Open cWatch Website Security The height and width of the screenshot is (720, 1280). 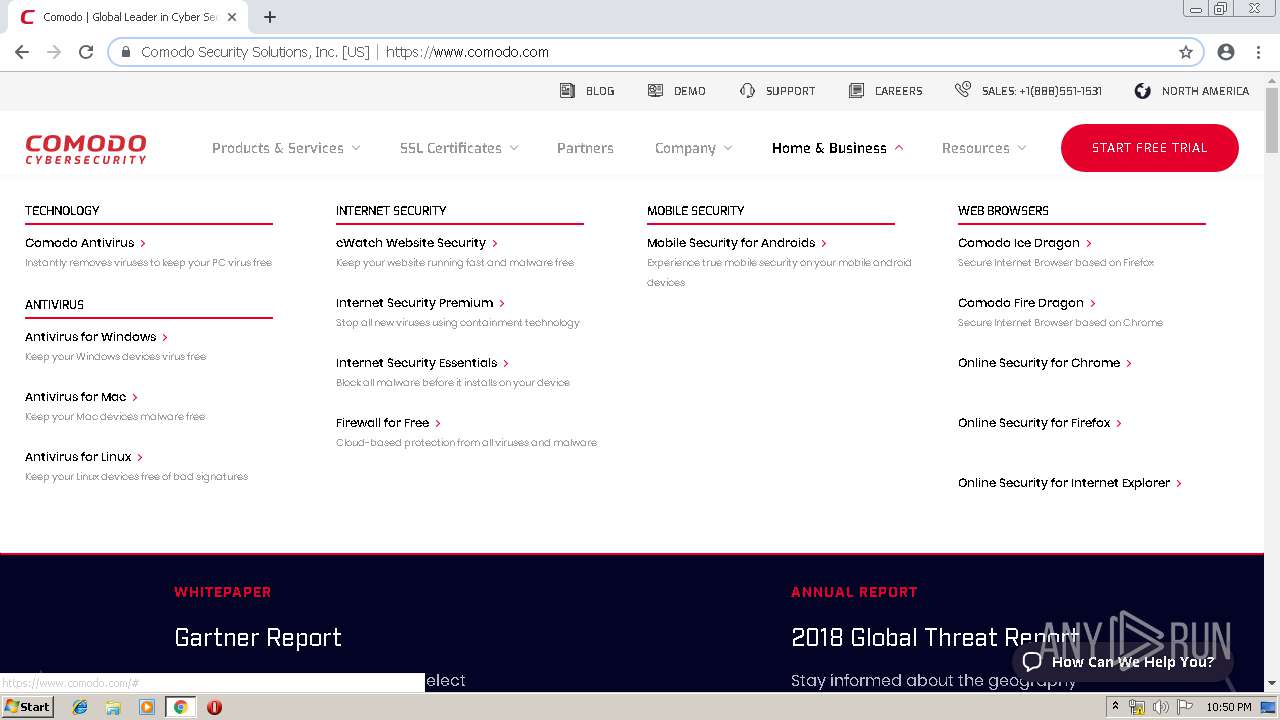click(x=416, y=243)
